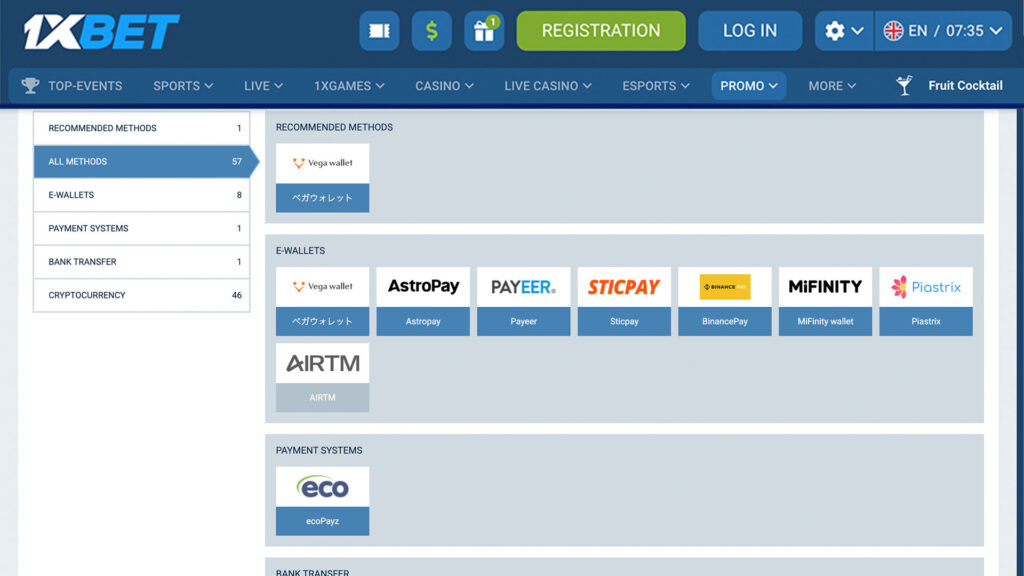
Task: Open the bet slip ticket icon
Action: [x=379, y=31]
